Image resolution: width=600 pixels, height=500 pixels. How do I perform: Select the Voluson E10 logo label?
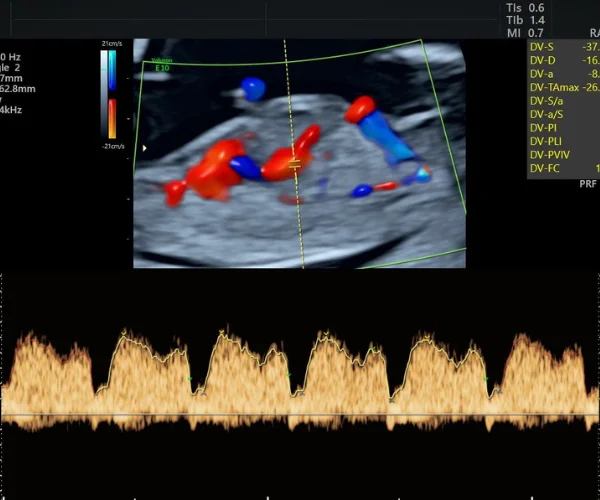tap(162, 65)
